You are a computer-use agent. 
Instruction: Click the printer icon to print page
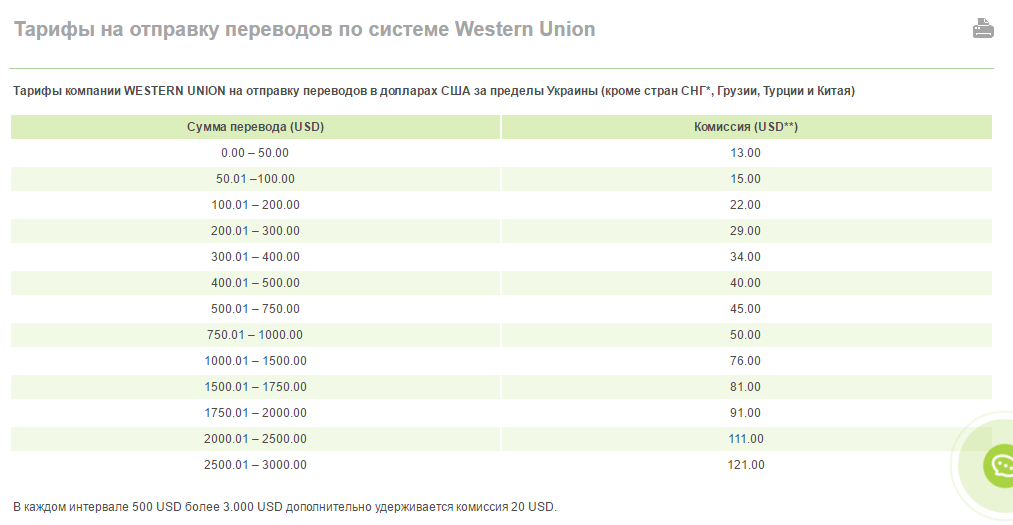983,29
